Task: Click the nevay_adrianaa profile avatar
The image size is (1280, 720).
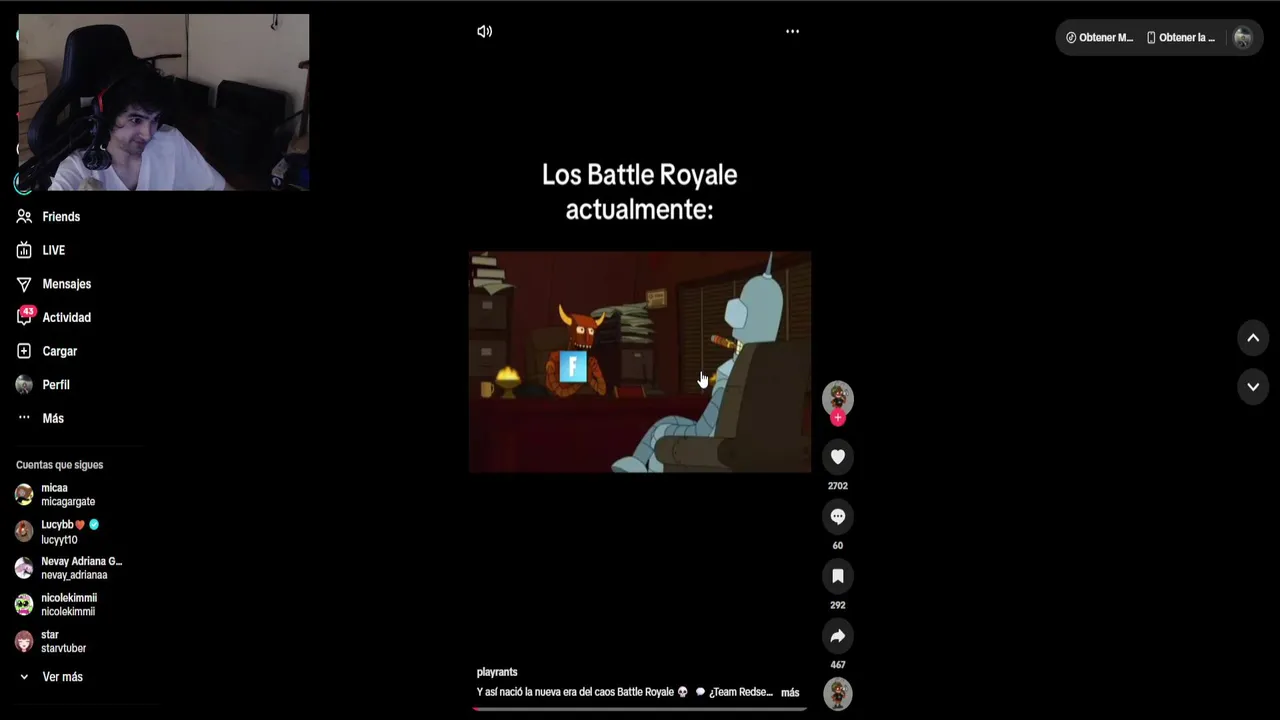Action: click(x=24, y=568)
